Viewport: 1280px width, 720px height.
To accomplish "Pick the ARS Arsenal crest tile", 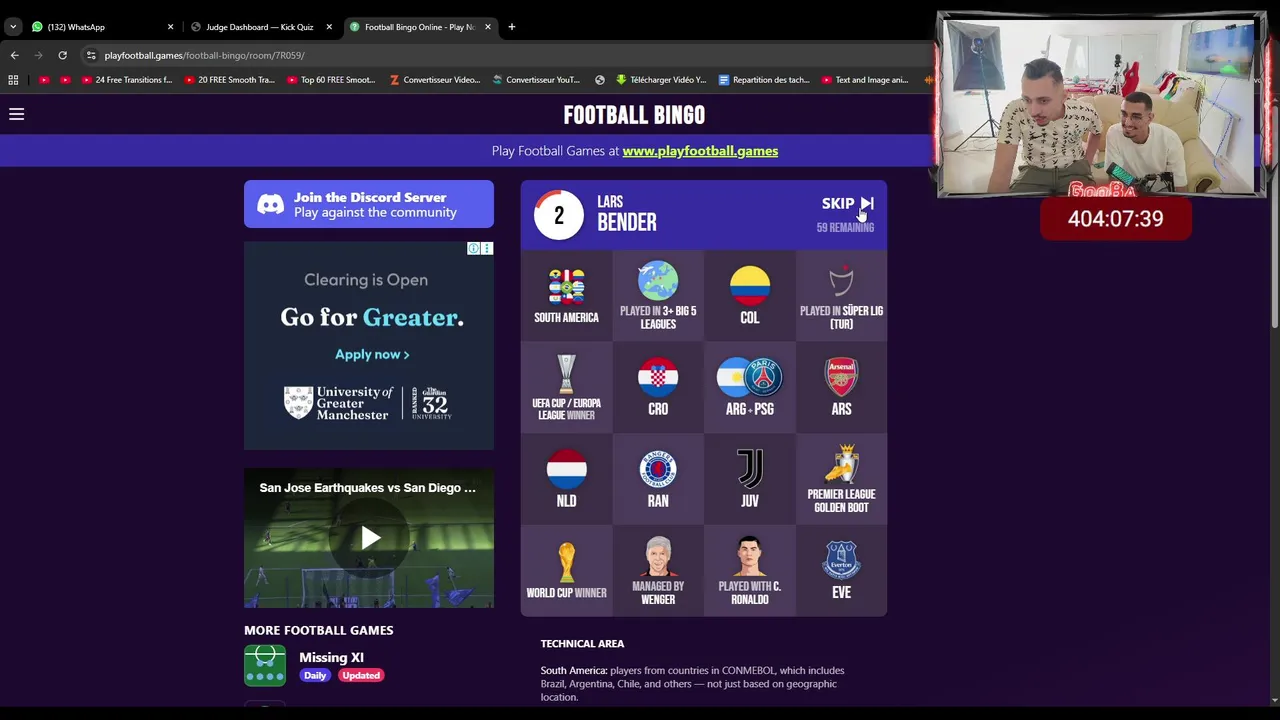I will click(841, 388).
